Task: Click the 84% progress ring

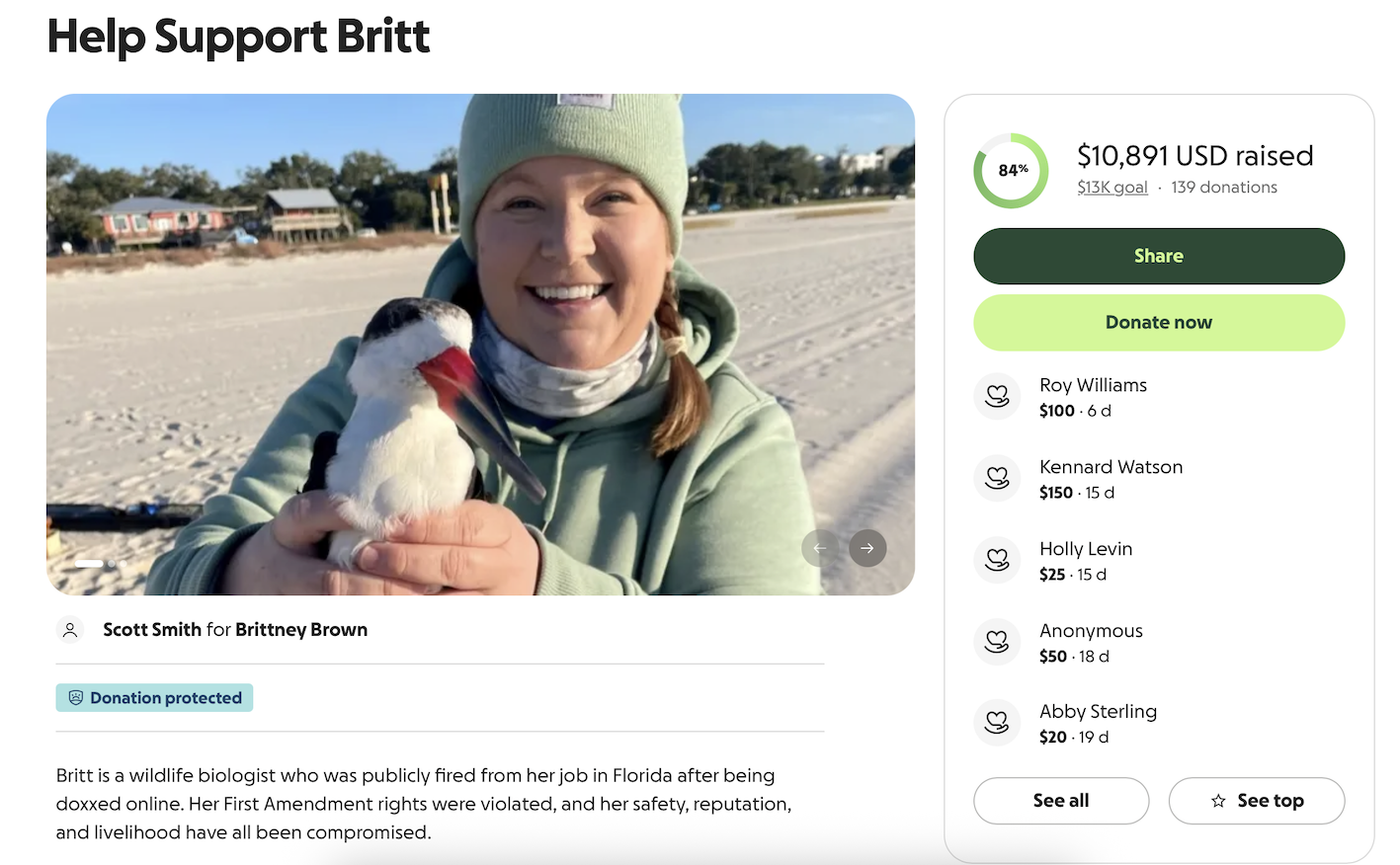Action: tap(1012, 171)
